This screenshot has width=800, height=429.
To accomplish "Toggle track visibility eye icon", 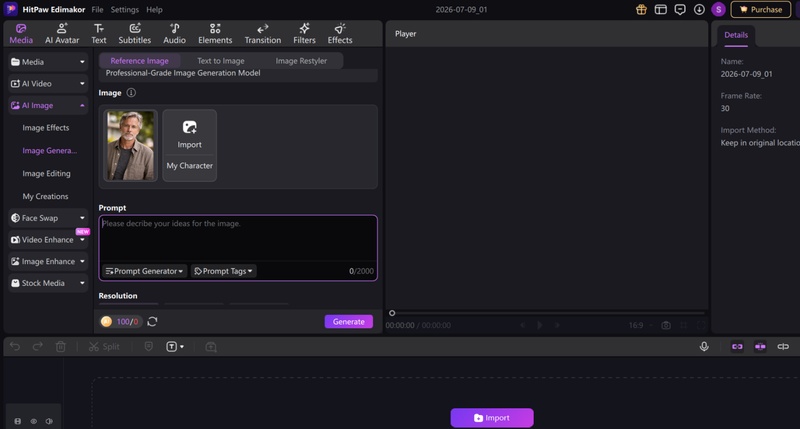I will coord(34,421).
